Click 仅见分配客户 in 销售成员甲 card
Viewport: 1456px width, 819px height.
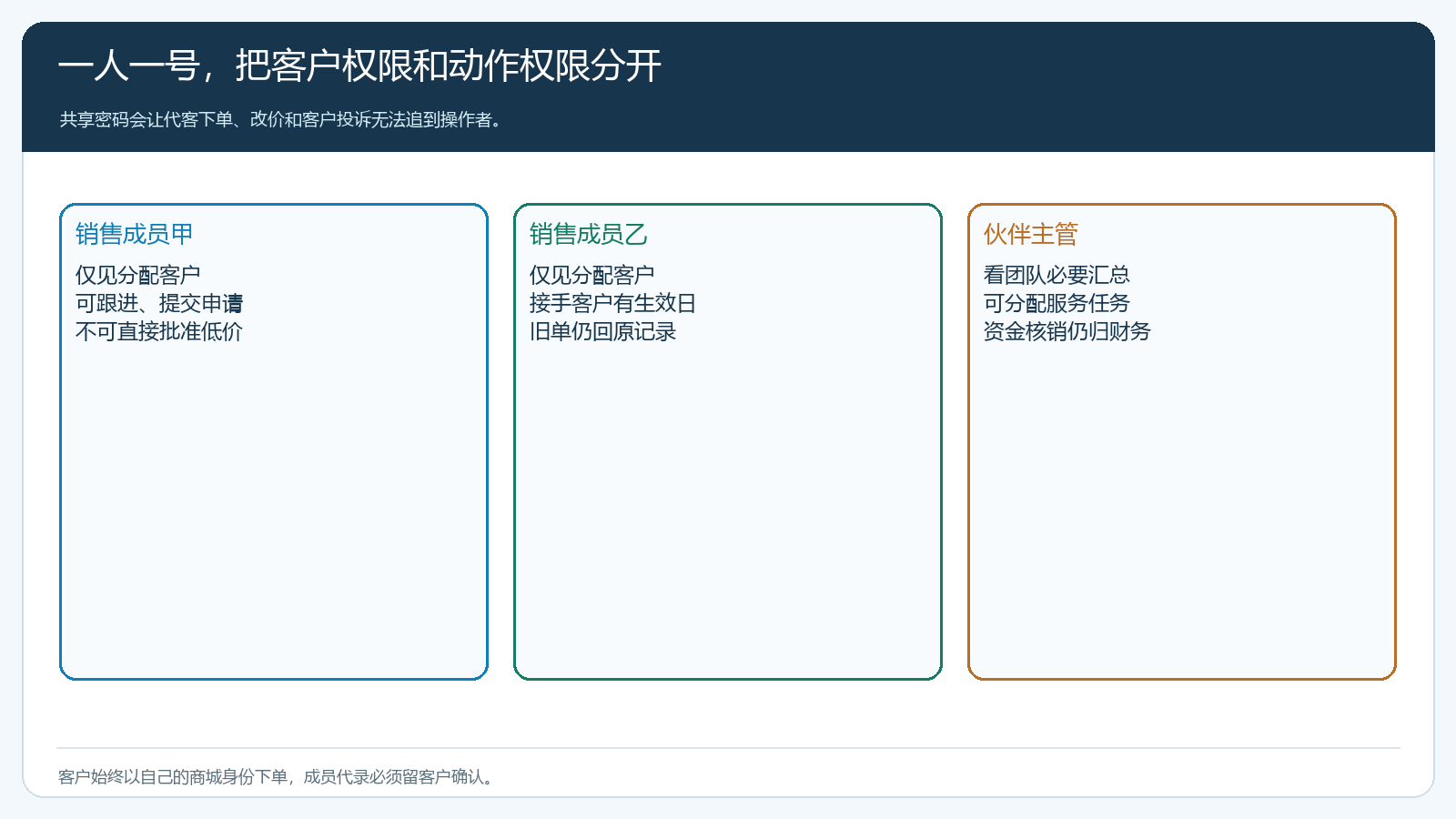coord(137,275)
